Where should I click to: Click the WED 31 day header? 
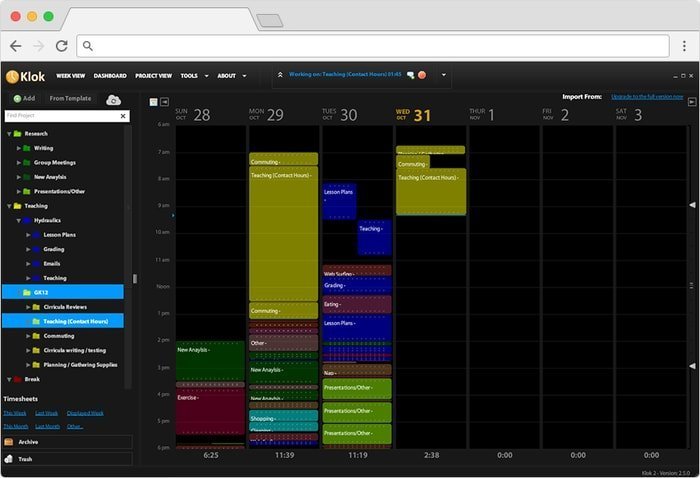[x=413, y=115]
